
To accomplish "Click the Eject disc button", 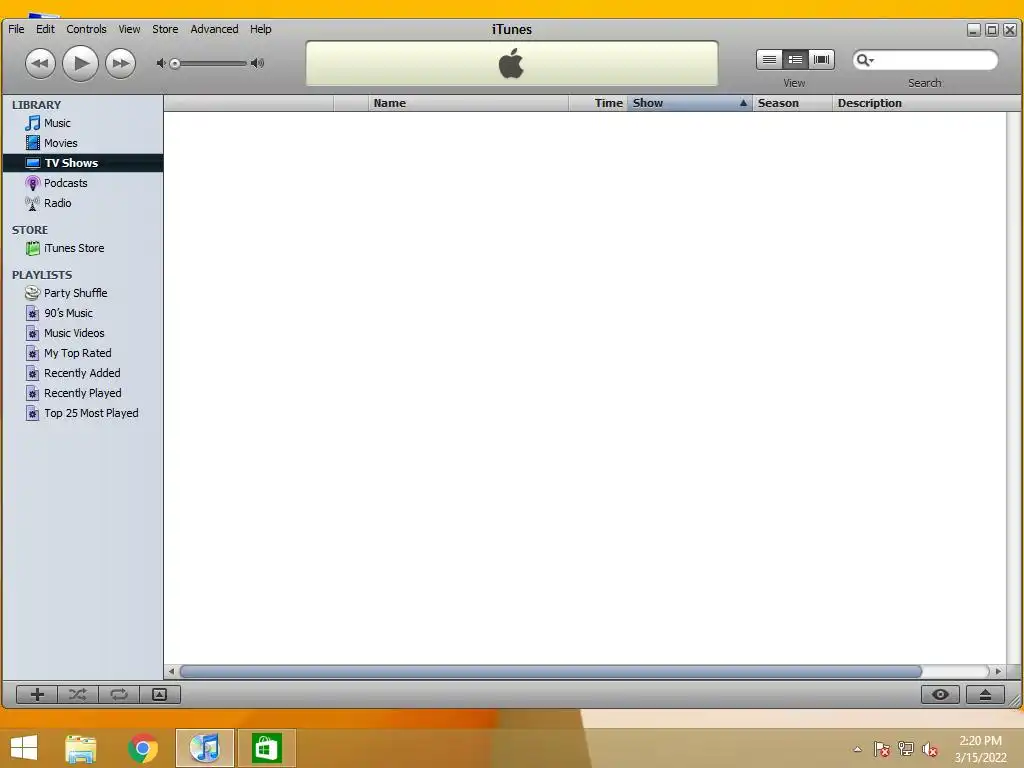I will [985, 694].
